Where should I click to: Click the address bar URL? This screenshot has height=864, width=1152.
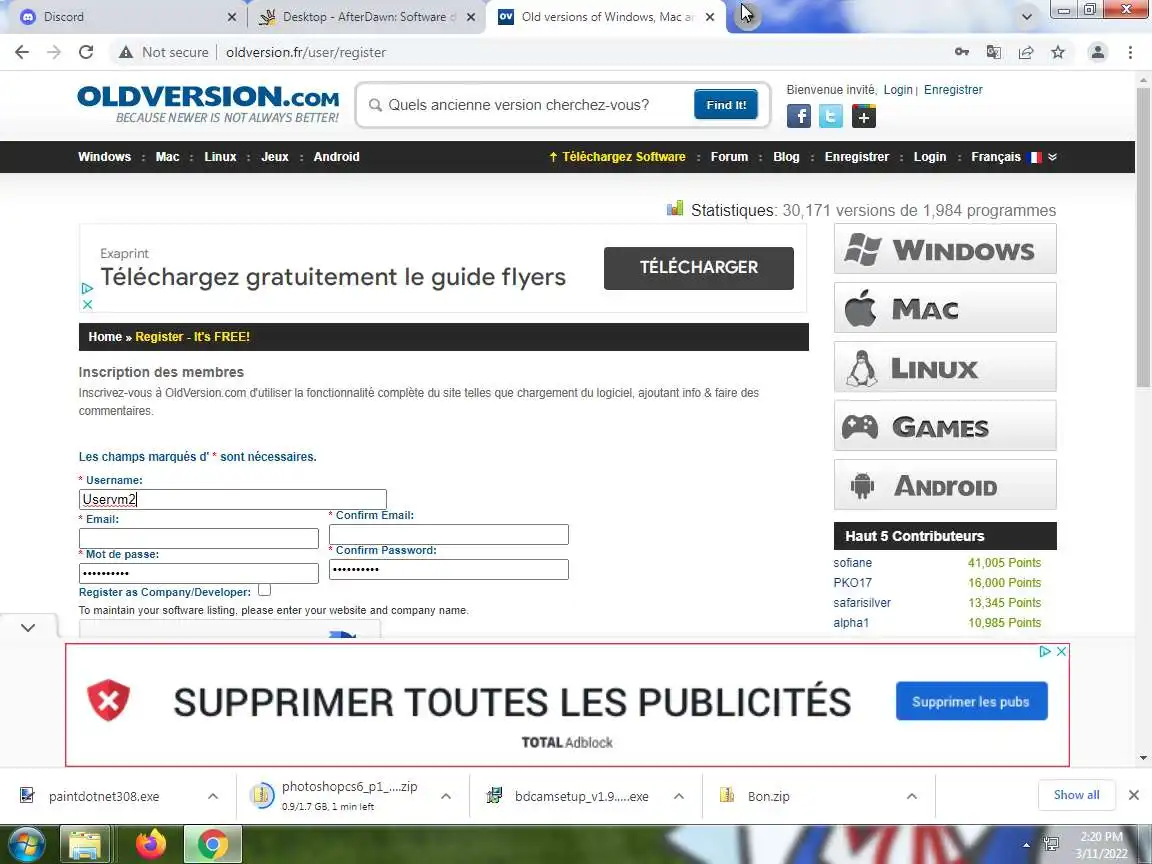point(306,52)
